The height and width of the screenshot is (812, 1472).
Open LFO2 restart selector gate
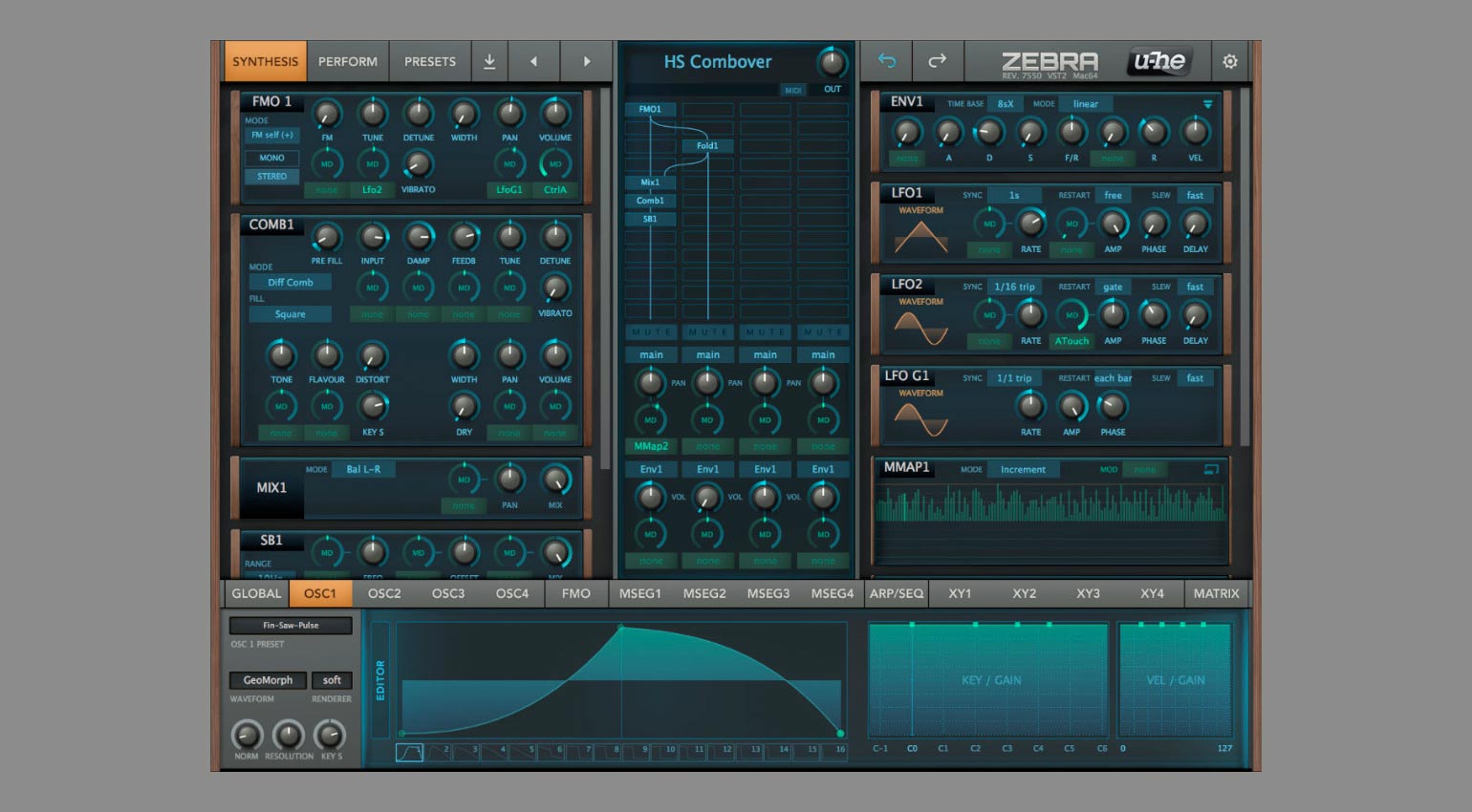1113,287
